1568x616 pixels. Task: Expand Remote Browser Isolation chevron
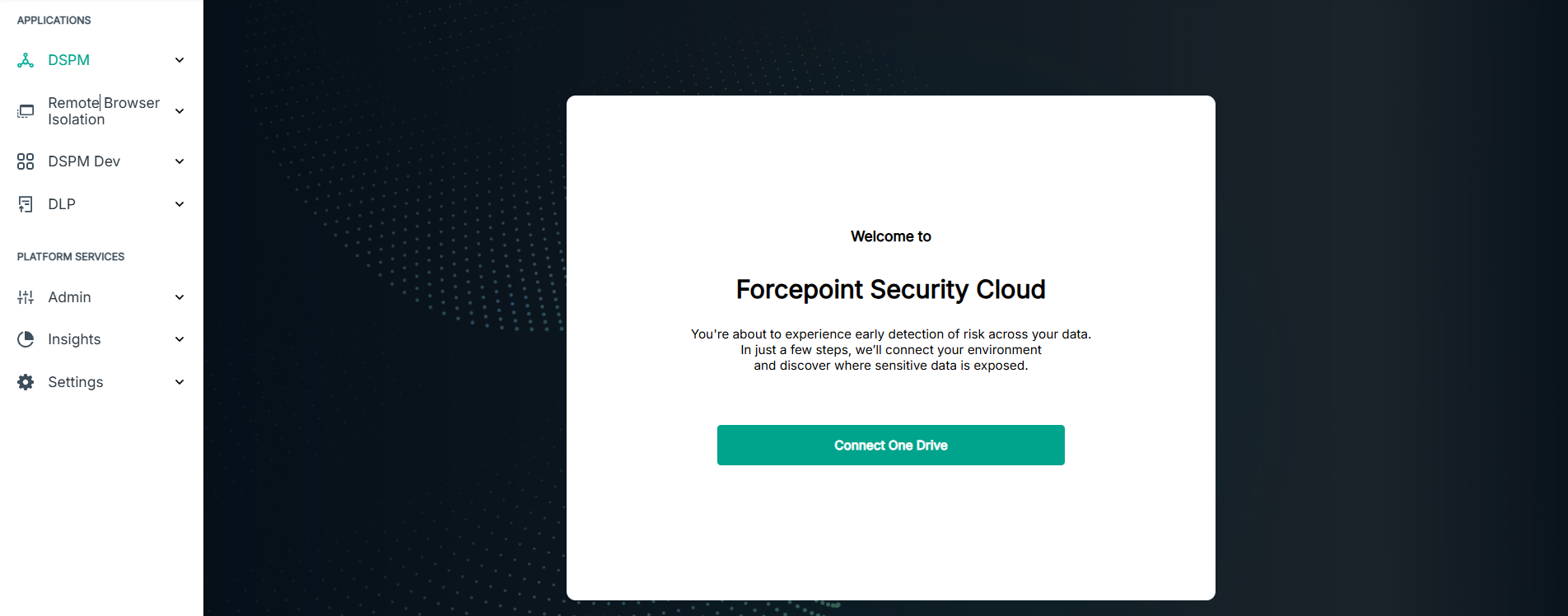coord(180,111)
